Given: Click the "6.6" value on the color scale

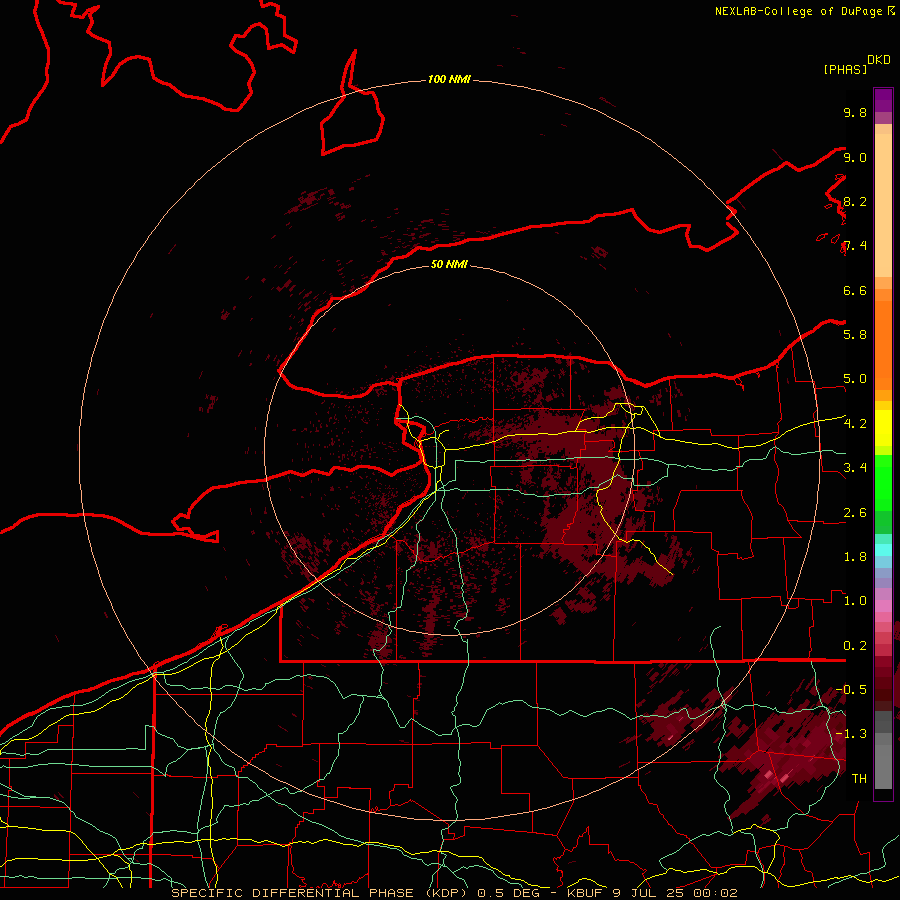Looking at the screenshot, I should (855, 290).
